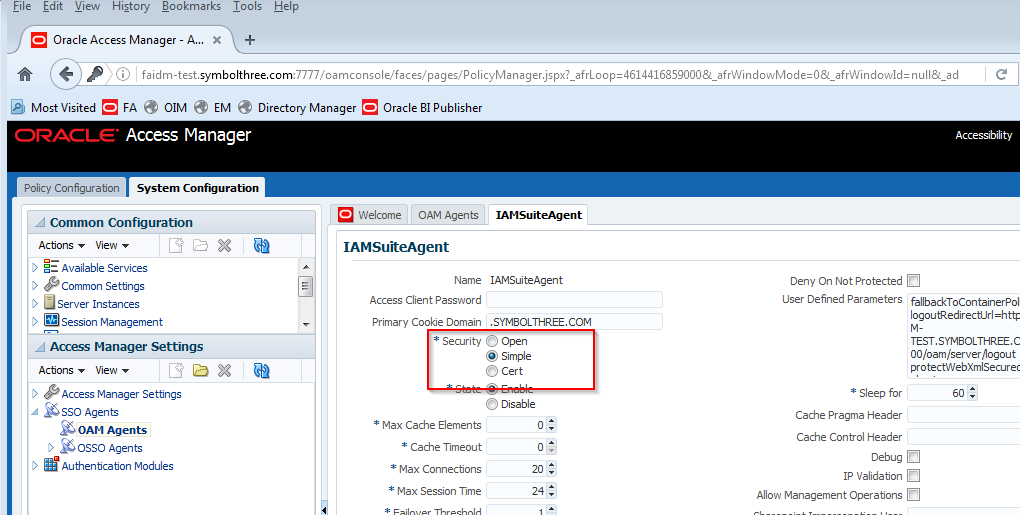Click the Access Client Password input field

point(574,300)
